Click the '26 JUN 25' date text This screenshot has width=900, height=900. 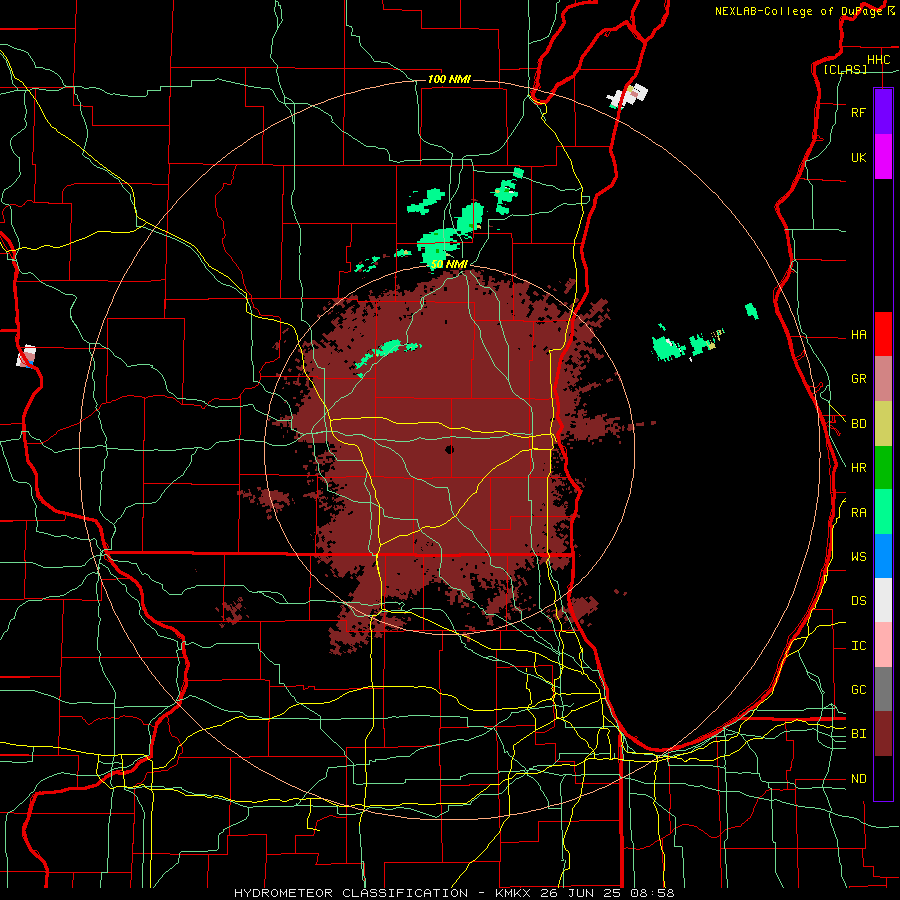(x=582, y=893)
